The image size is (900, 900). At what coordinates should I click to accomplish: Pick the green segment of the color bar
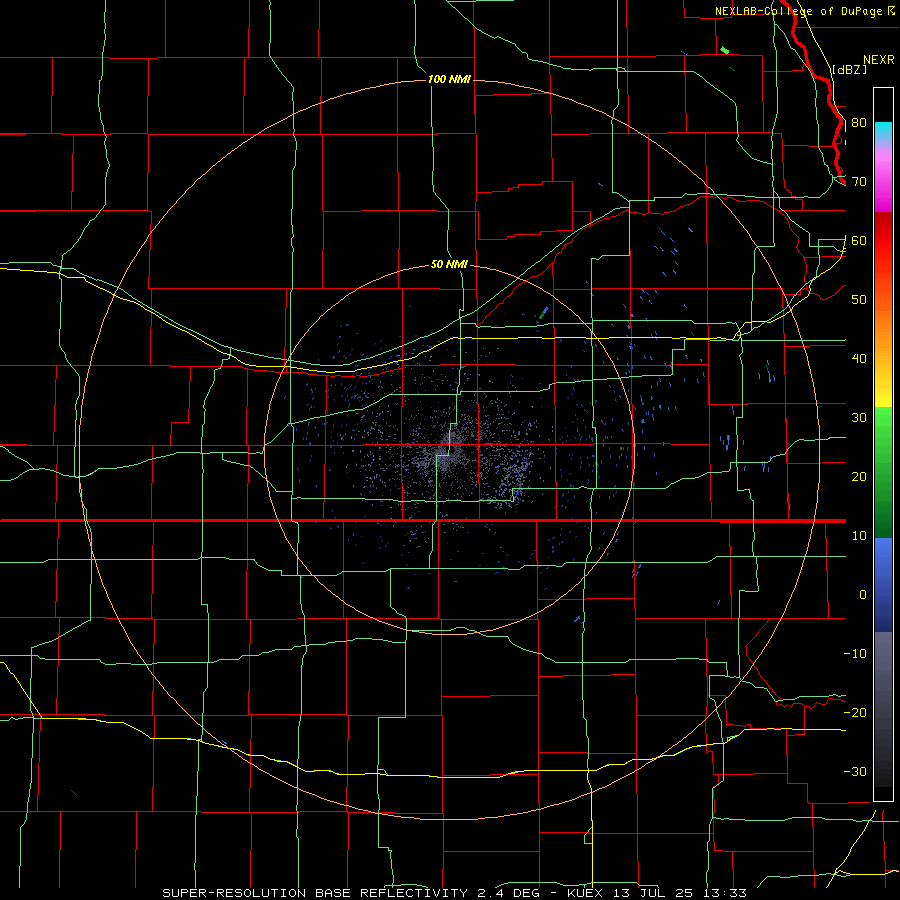tap(883, 472)
